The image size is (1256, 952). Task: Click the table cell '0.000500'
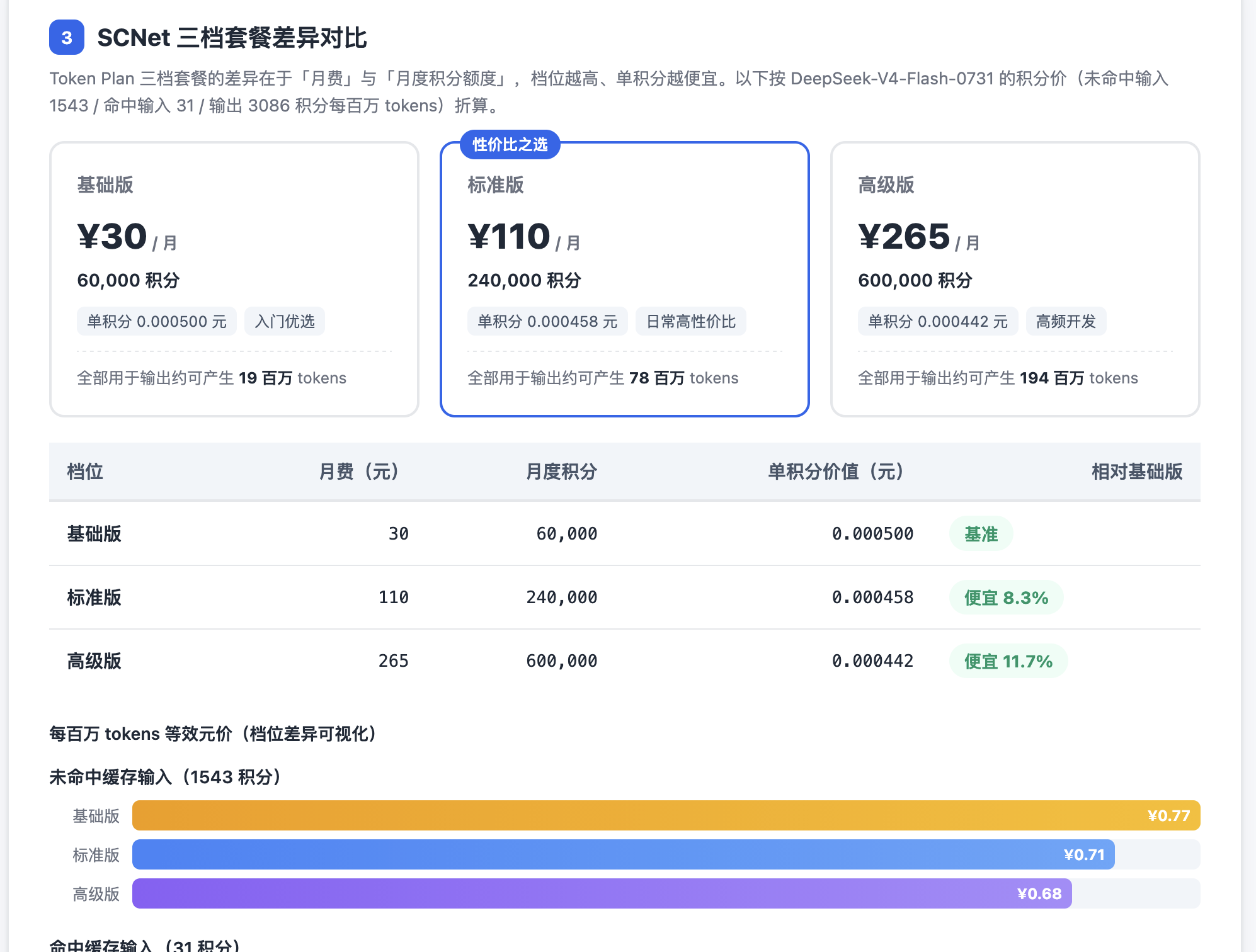pos(872,534)
